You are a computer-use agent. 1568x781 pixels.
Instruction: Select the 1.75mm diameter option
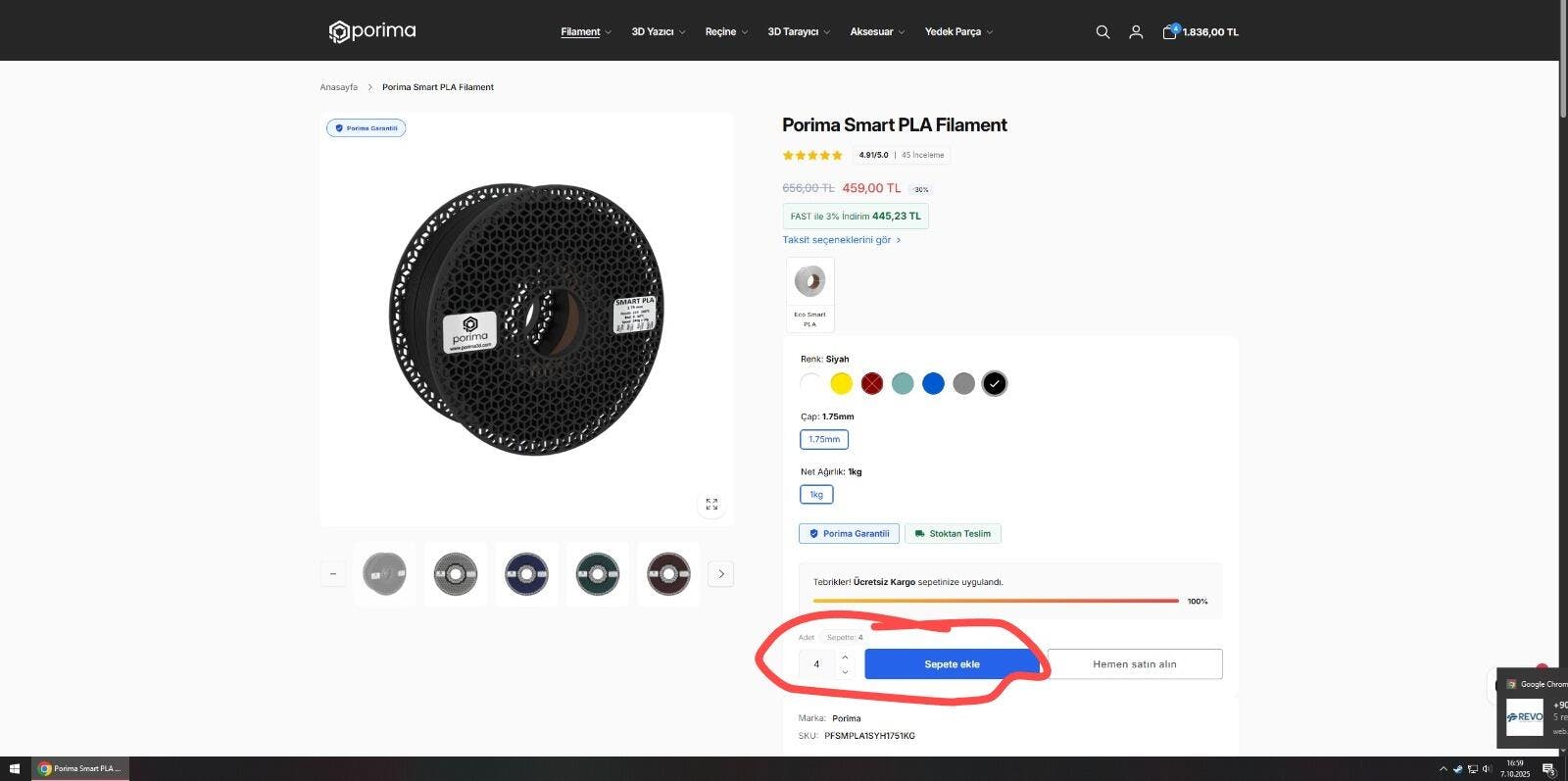[824, 439]
